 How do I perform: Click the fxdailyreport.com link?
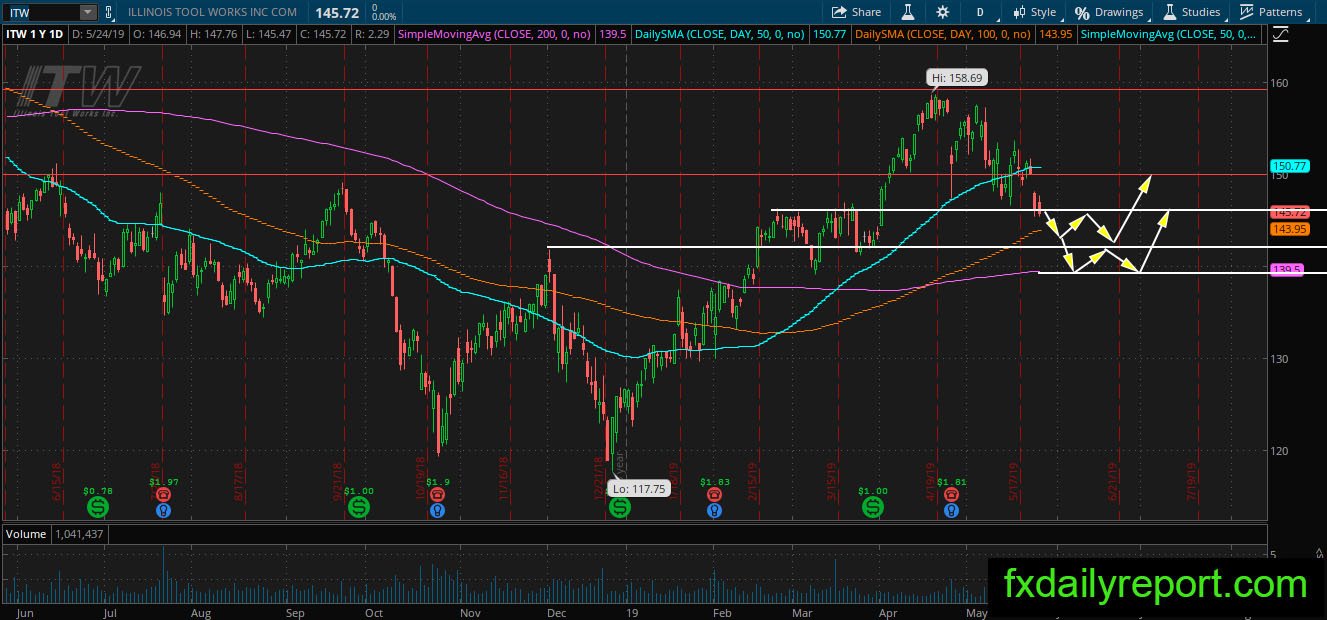tap(1154, 584)
